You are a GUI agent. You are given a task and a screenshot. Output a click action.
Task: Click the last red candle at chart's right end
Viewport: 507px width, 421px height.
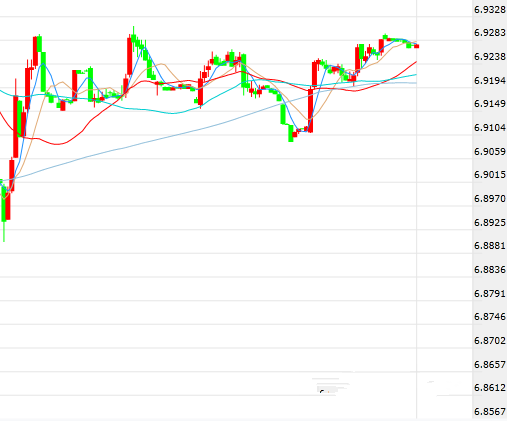coord(416,46)
